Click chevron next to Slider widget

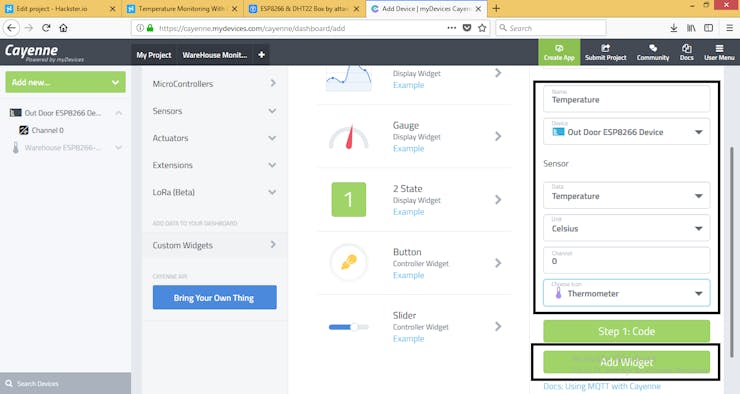tap(498, 327)
